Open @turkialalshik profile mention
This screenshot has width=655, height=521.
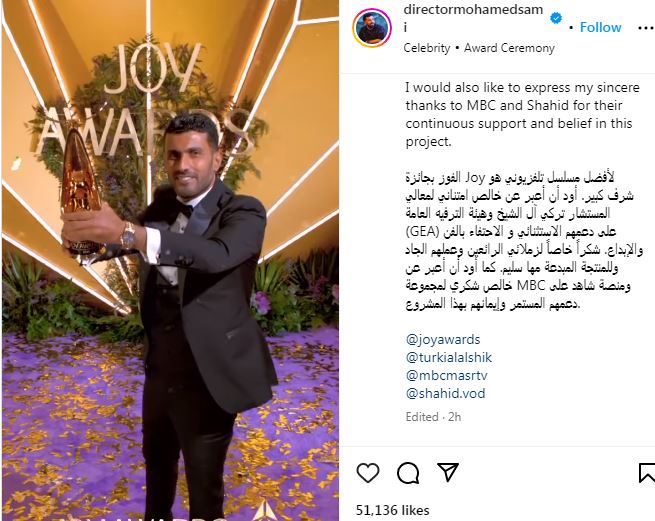tap(449, 357)
